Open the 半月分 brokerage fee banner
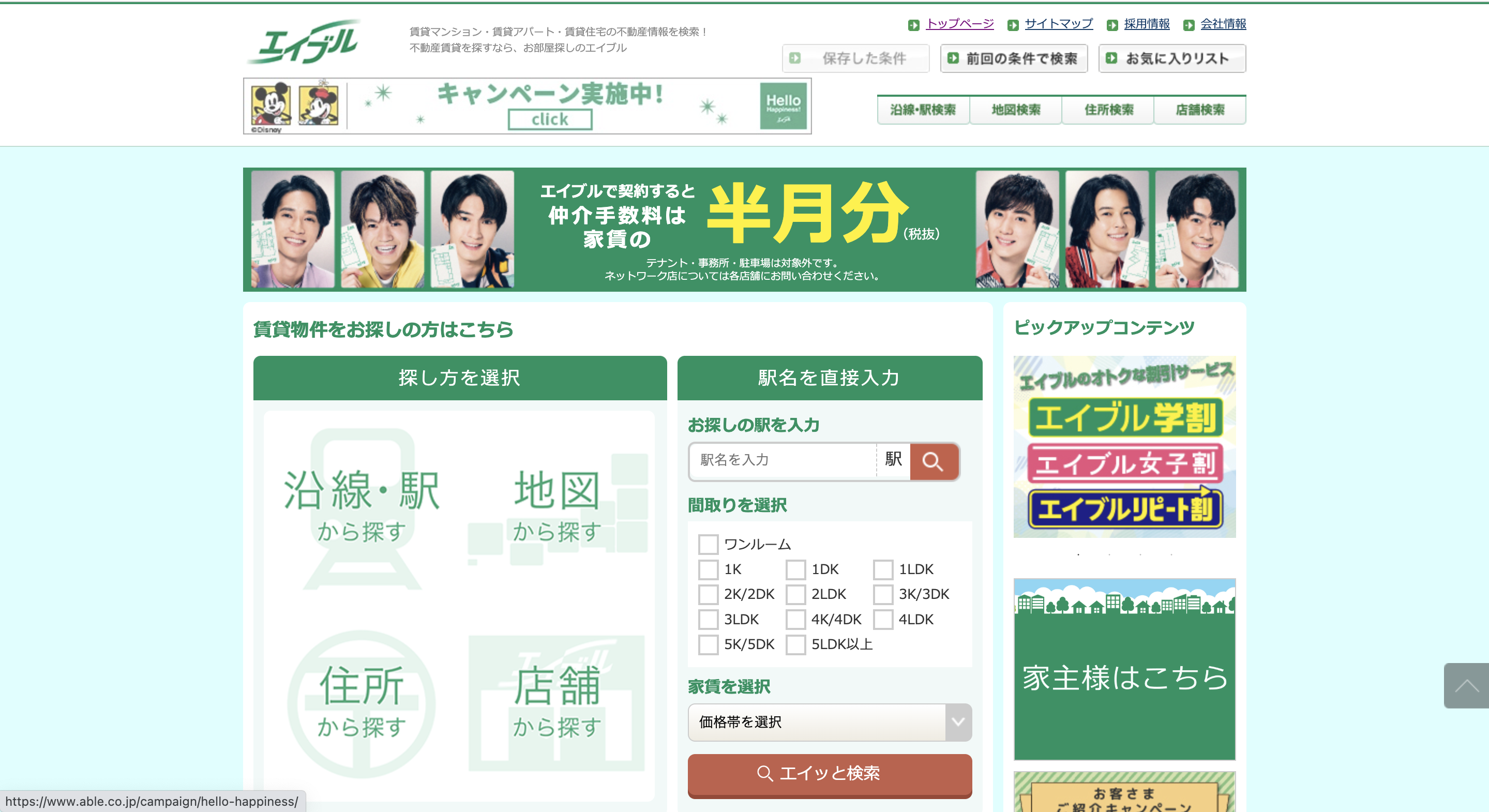The width and height of the screenshot is (1489, 812). [745, 230]
